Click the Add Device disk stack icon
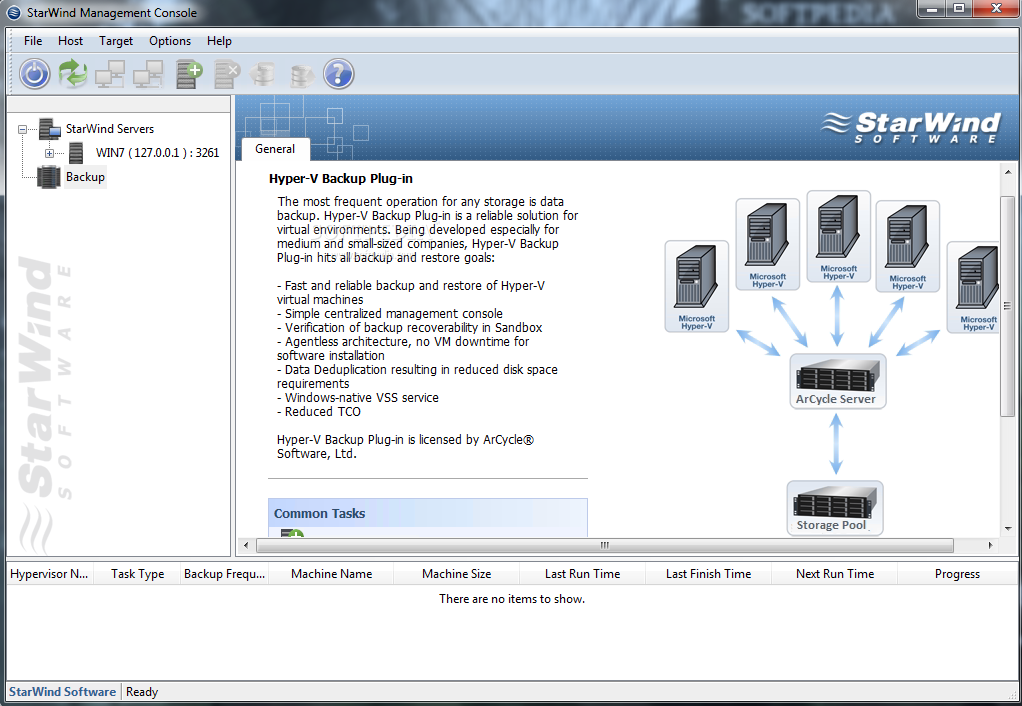The height and width of the screenshot is (706, 1022). pos(263,74)
